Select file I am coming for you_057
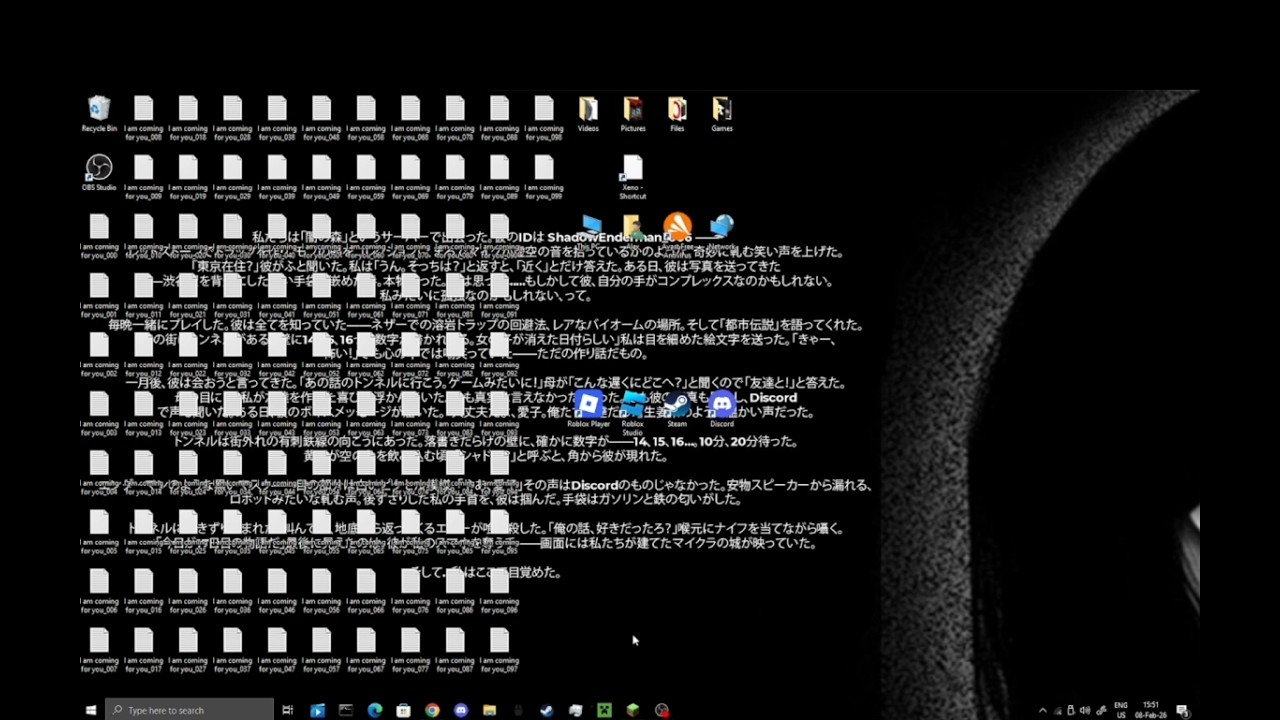This screenshot has height=720, width=1280. pyautogui.click(x=322, y=650)
